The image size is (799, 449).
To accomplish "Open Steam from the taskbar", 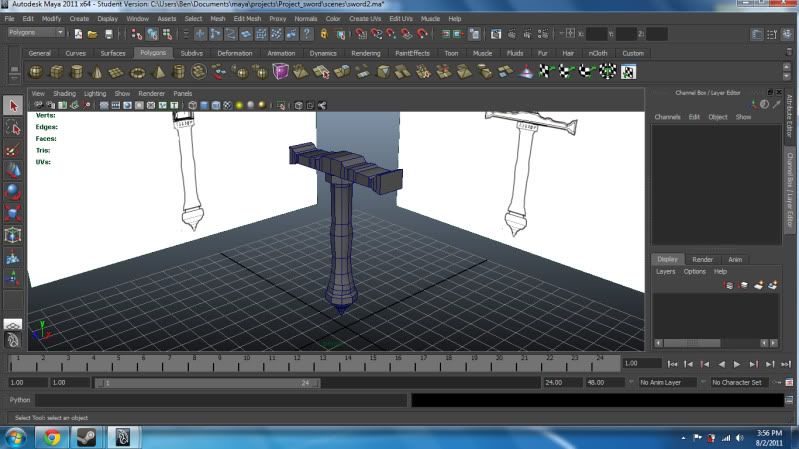I will point(86,437).
